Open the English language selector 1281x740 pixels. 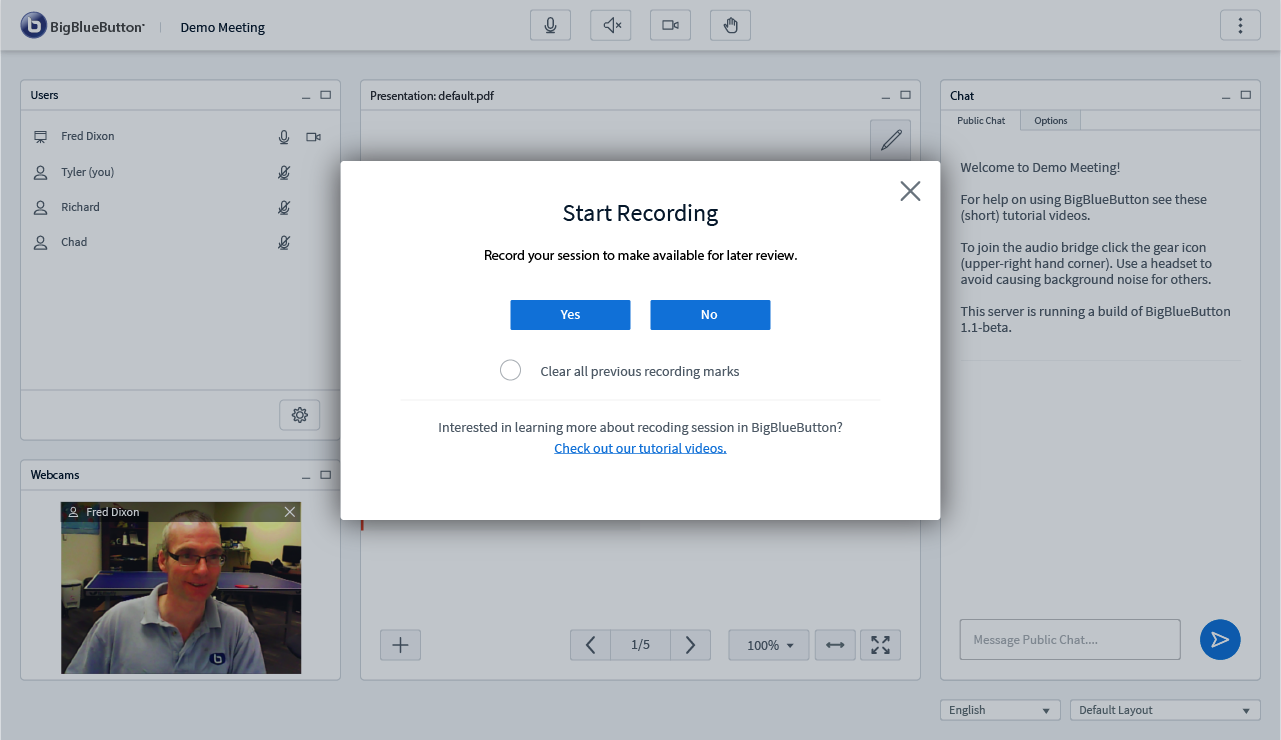(999, 709)
